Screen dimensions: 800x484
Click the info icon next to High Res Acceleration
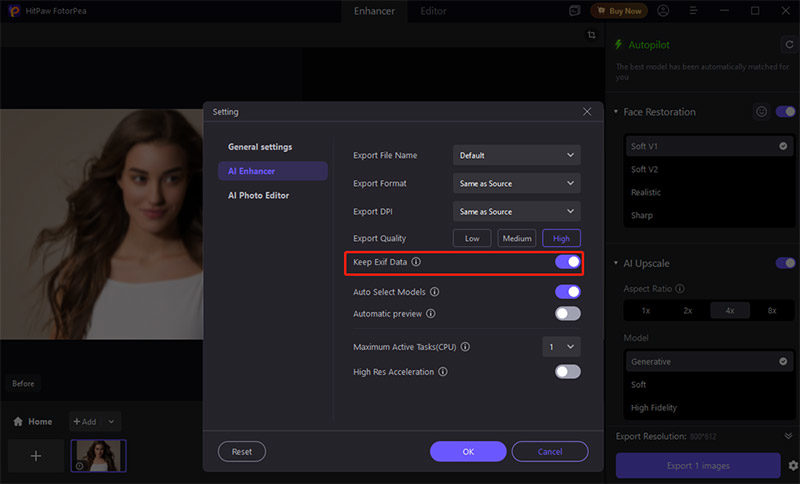tap(443, 372)
